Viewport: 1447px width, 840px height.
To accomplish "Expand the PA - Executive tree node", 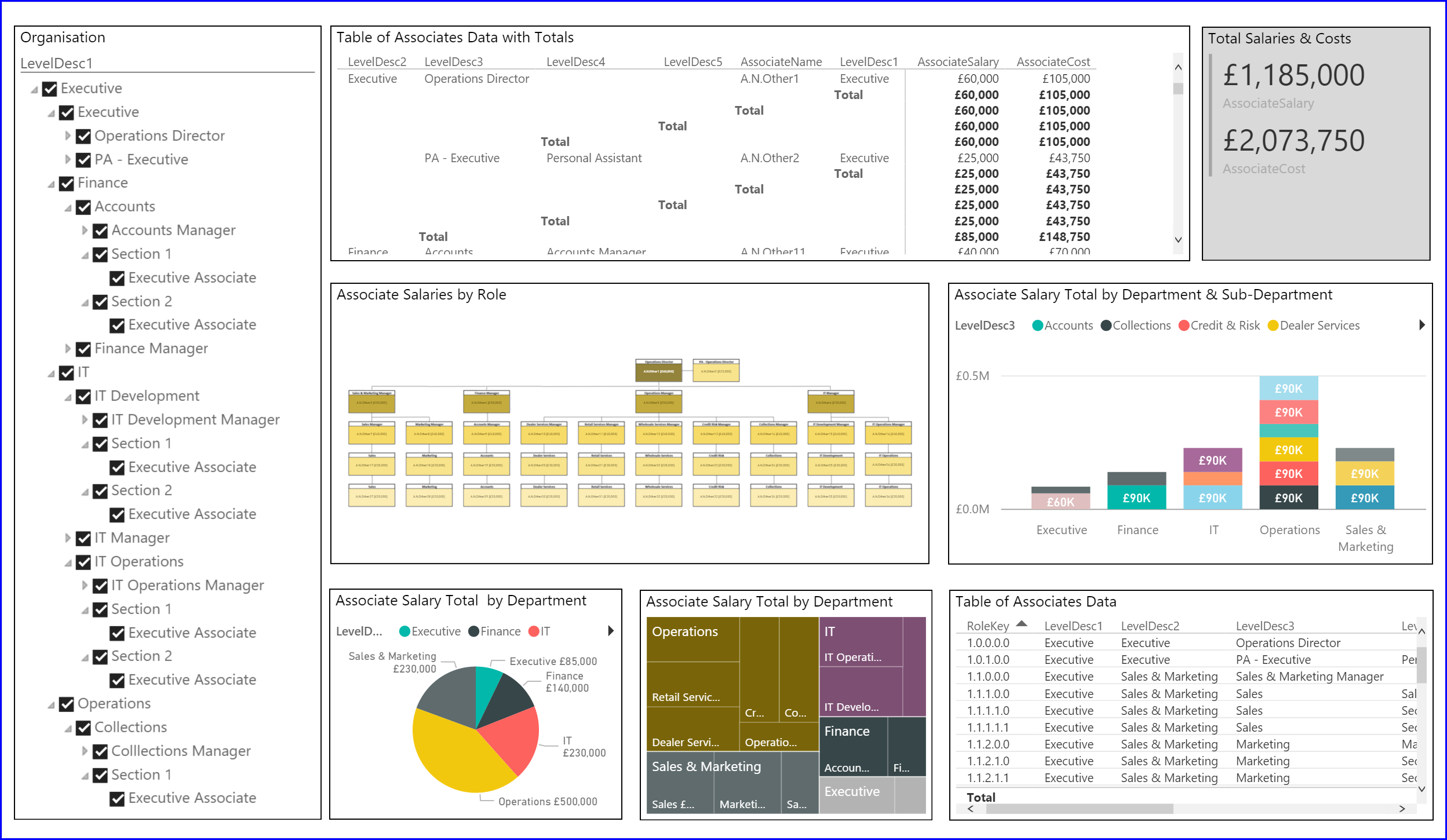I will tap(68, 159).
